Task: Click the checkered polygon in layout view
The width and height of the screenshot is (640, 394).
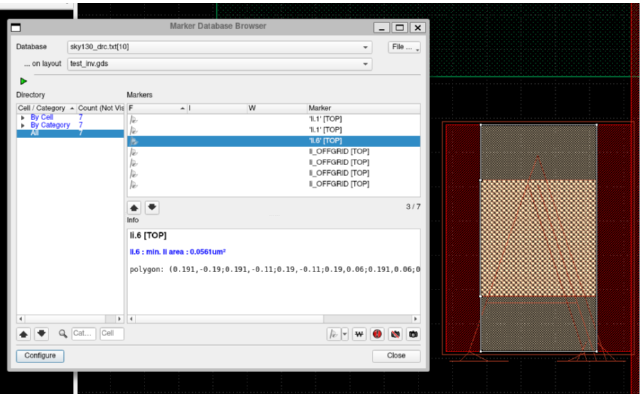Action: (538, 238)
